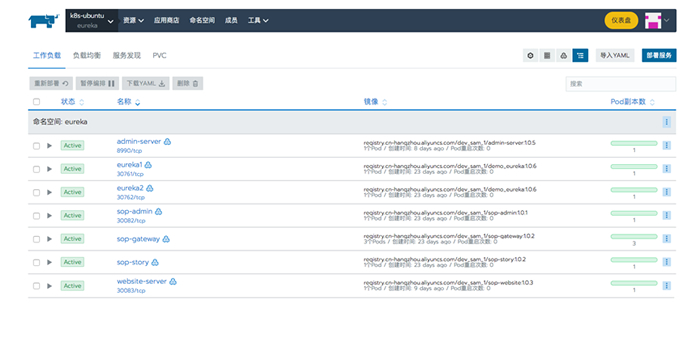
Task: Switch to the 负载均衡 tab
Action: pos(87,55)
